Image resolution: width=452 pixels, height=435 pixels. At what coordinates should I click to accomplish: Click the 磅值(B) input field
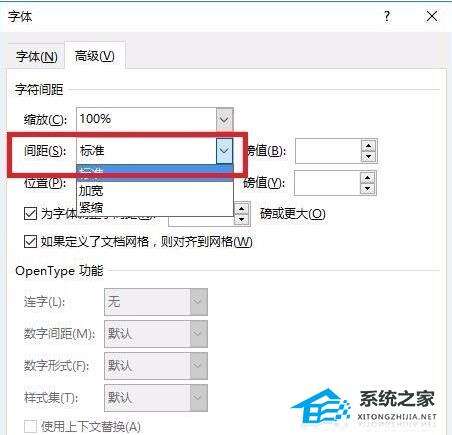(328, 151)
